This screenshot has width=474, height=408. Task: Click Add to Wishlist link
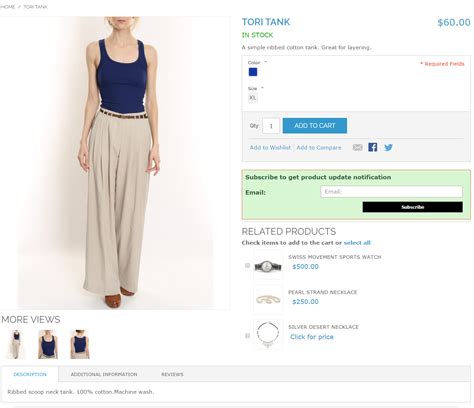(270, 147)
